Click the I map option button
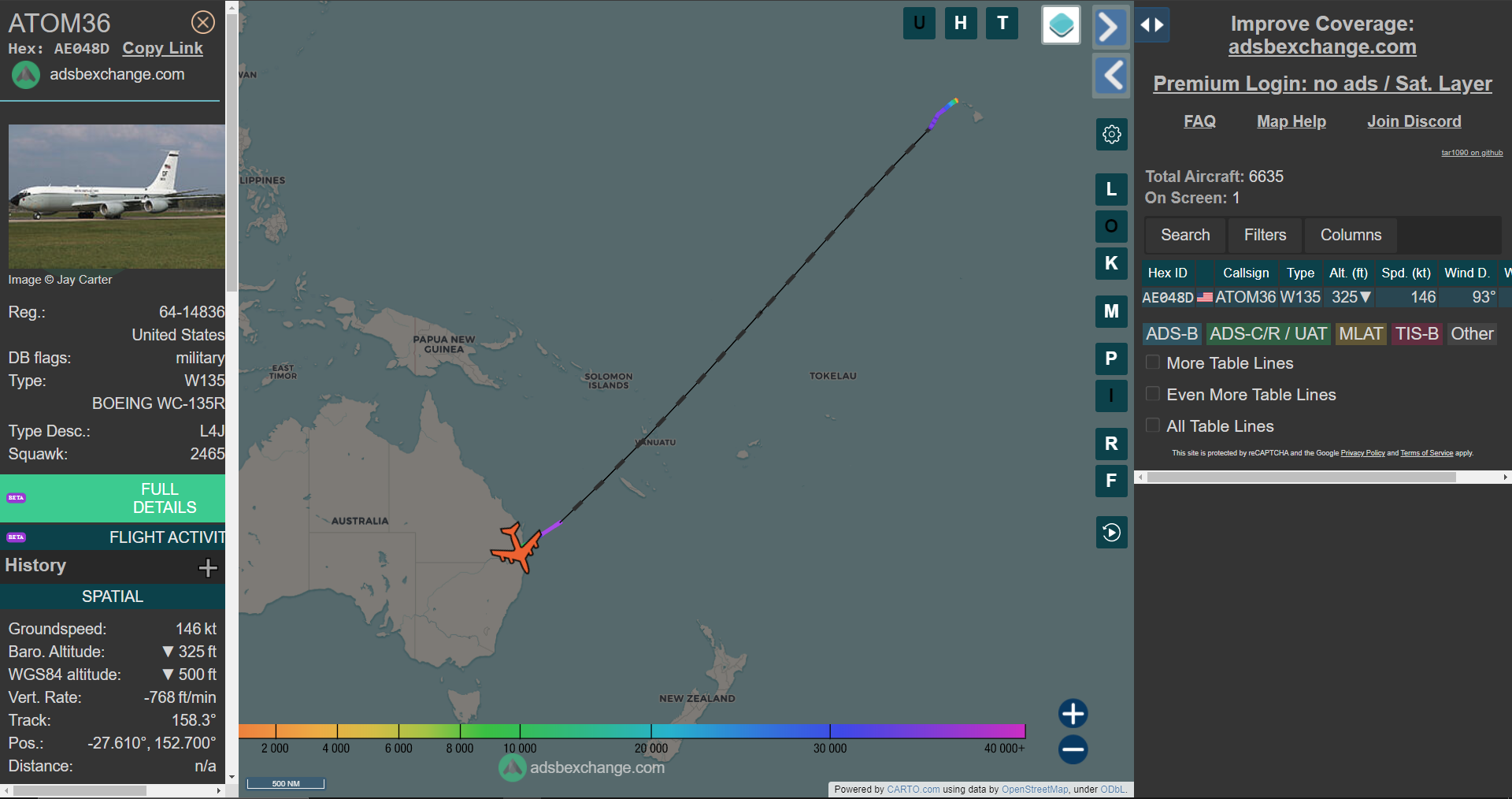The height and width of the screenshot is (799, 1512). tap(1111, 396)
